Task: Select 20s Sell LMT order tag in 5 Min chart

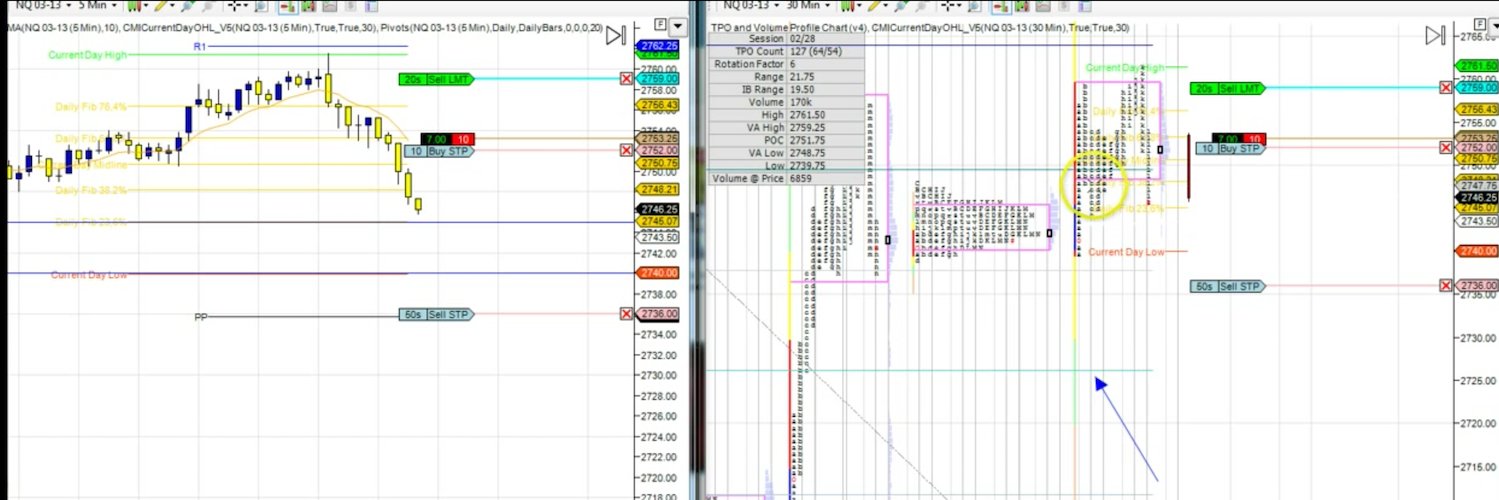Action: tap(435, 78)
